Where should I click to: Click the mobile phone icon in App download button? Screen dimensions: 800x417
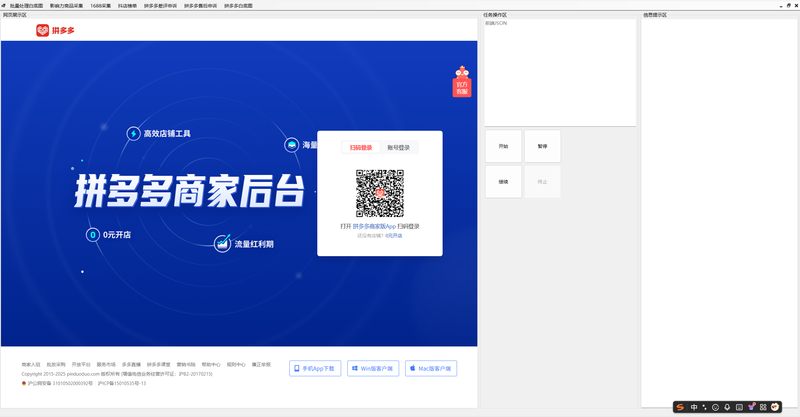click(x=296, y=368)
